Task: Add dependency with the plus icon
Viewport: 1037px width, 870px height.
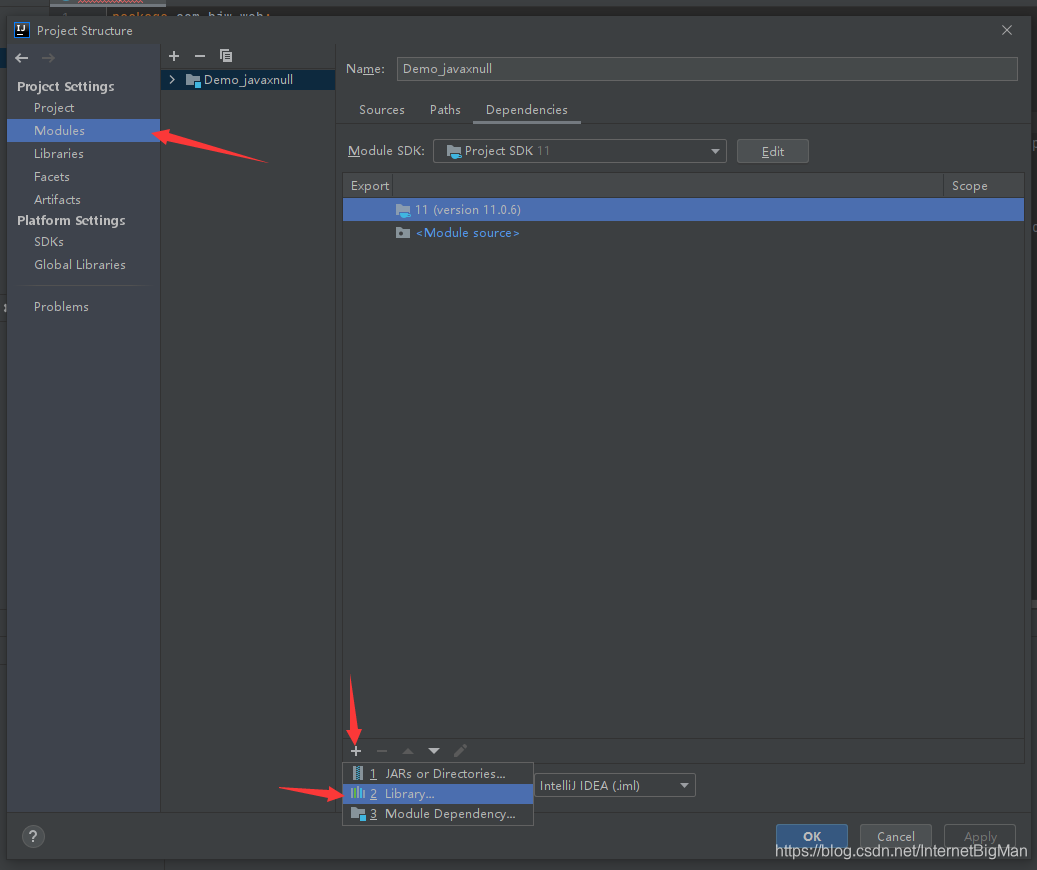Action: 356,751
